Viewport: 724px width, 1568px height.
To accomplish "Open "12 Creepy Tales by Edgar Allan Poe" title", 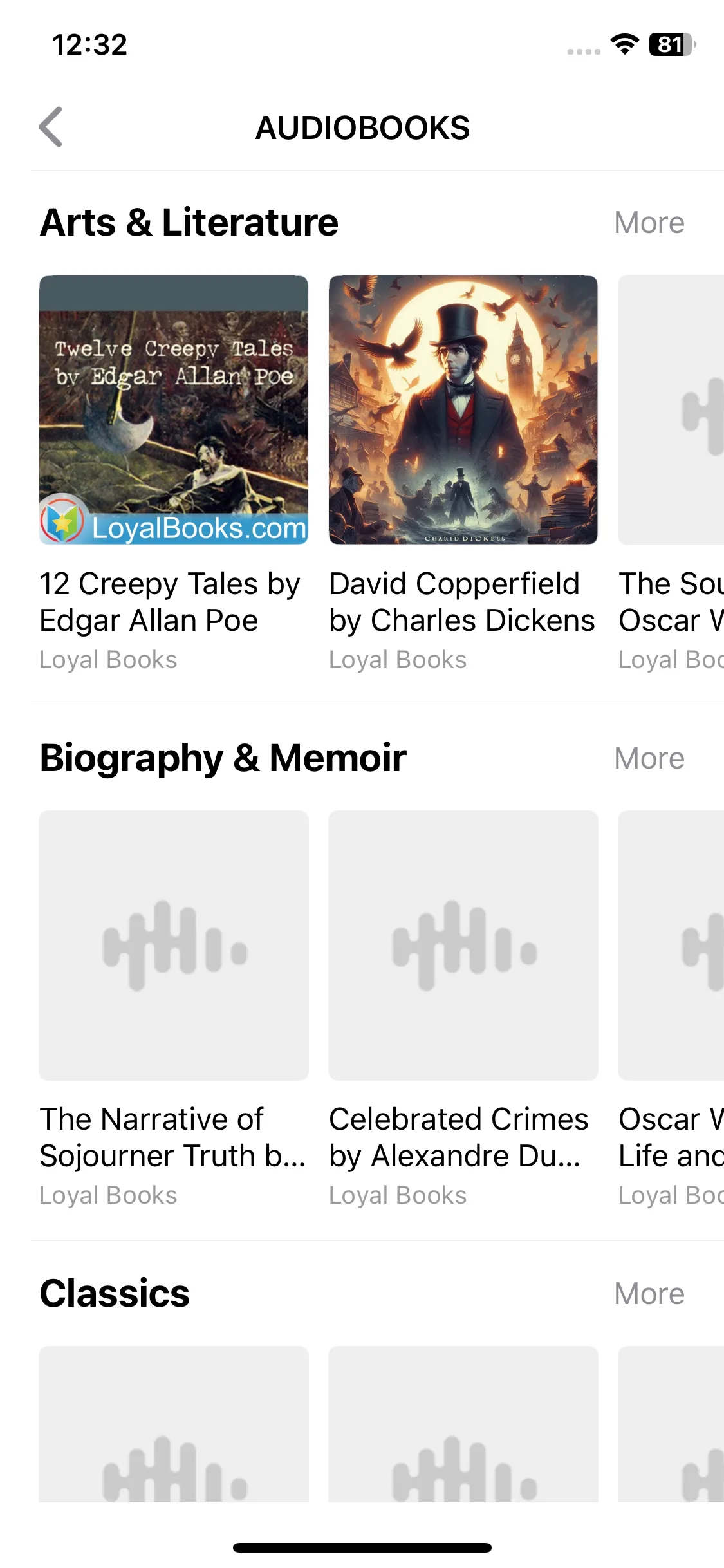I will (x=170, y=602).
